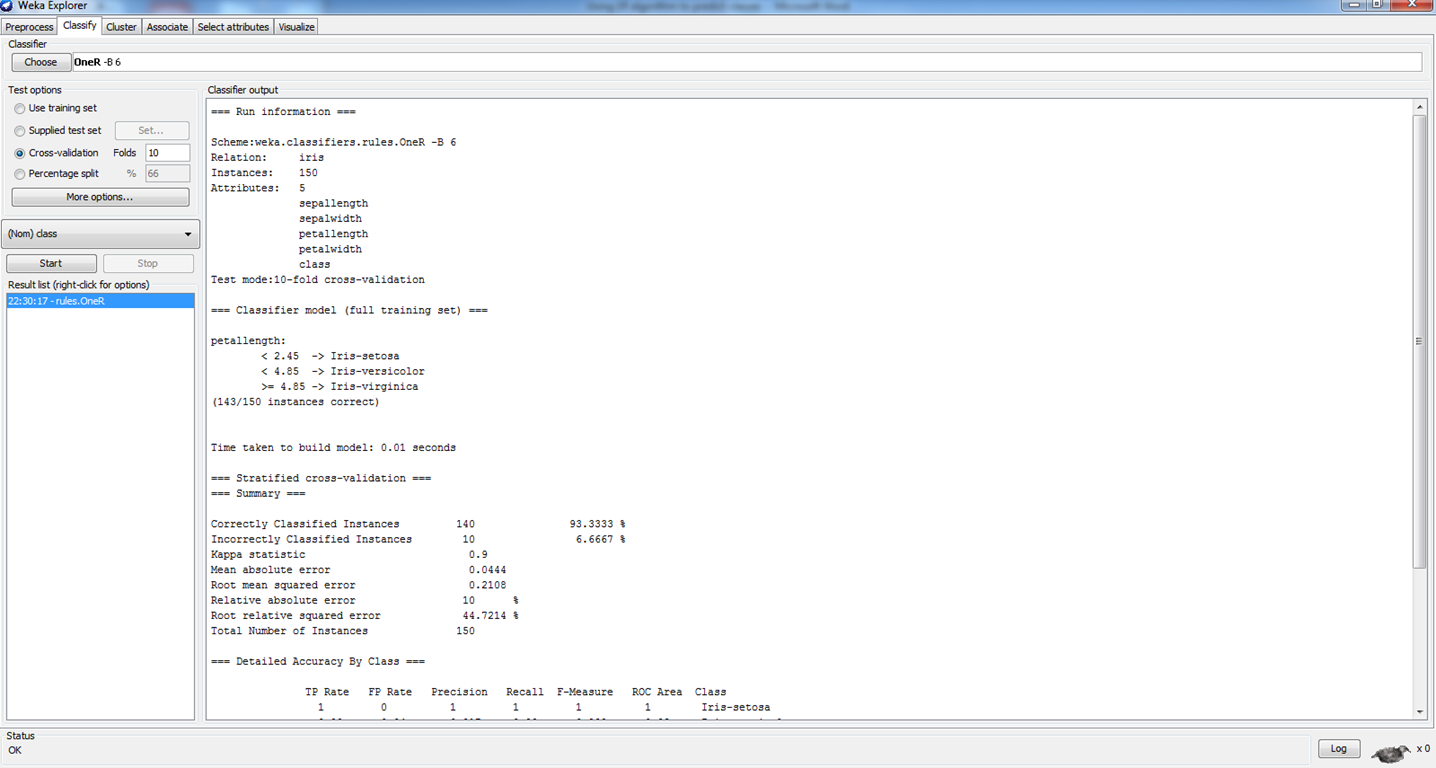Click the Weka bird icon in status bar
This screenshot has width=1436, height=768.
click(x=1391, y=751)
